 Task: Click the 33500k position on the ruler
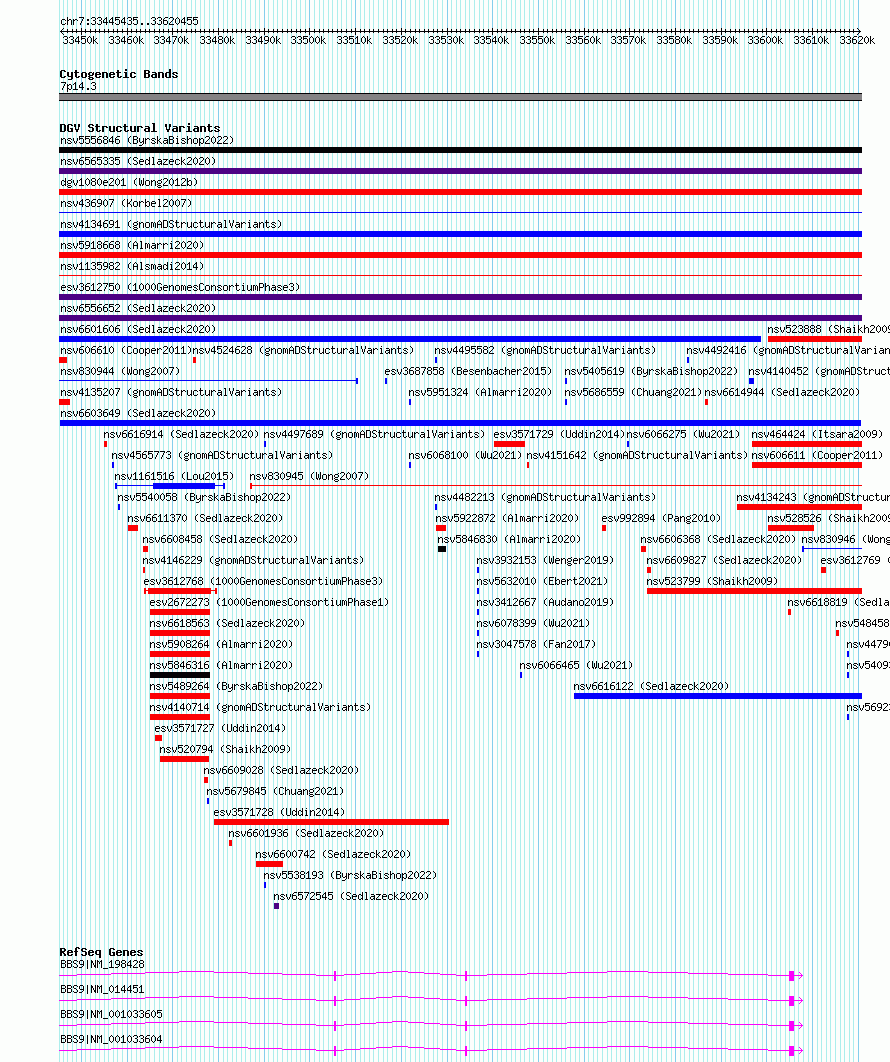308,40
